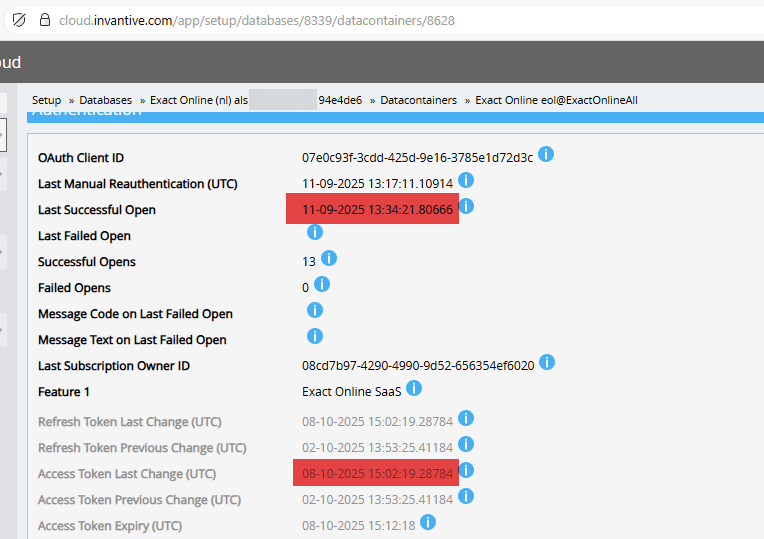Show info for Successful Opens count

[329, 259]
